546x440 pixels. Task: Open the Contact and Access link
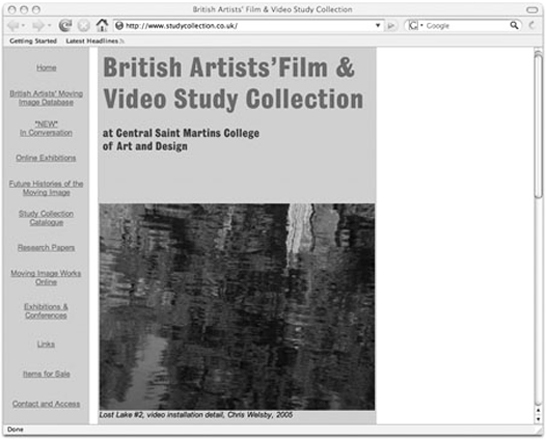click(46, 404)
